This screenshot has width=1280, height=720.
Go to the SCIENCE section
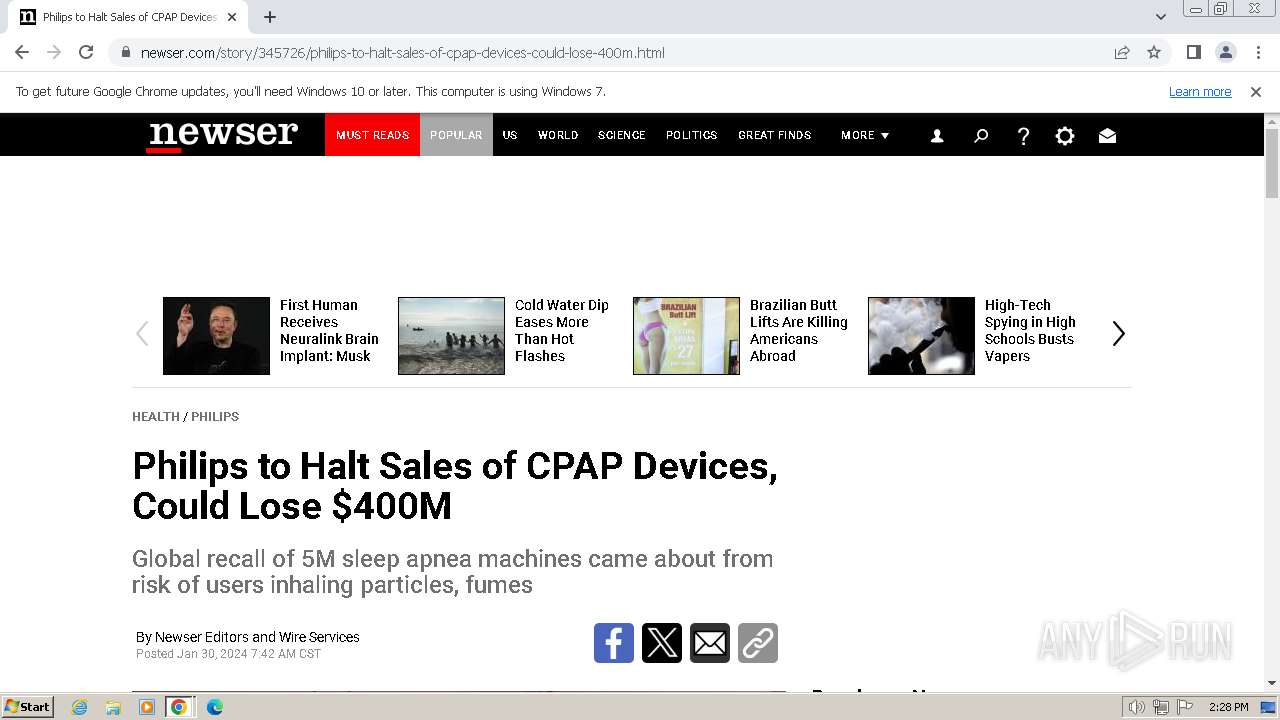[x=622, y=135]
